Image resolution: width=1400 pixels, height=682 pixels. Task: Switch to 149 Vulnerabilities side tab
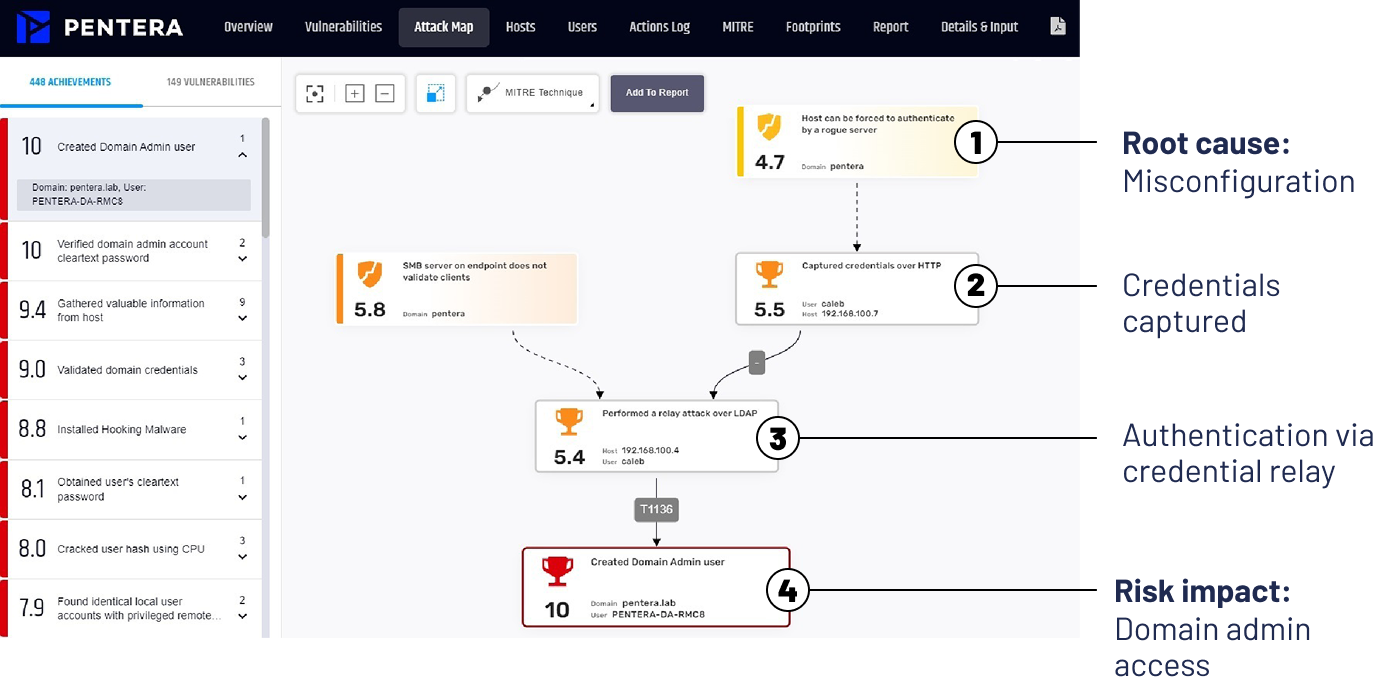210,82
